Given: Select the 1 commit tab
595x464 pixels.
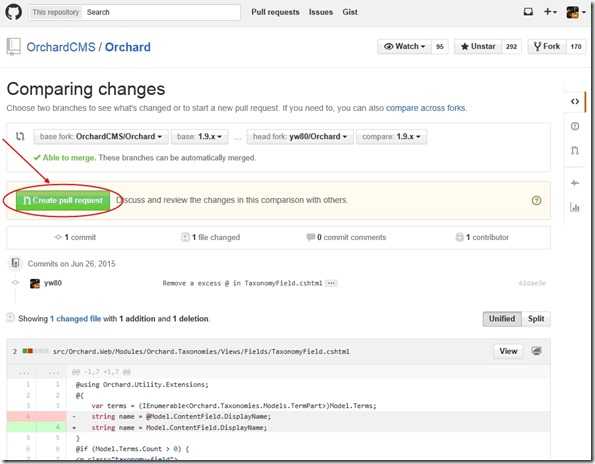Looking at the screenshot, I should [x=75, y=237].
